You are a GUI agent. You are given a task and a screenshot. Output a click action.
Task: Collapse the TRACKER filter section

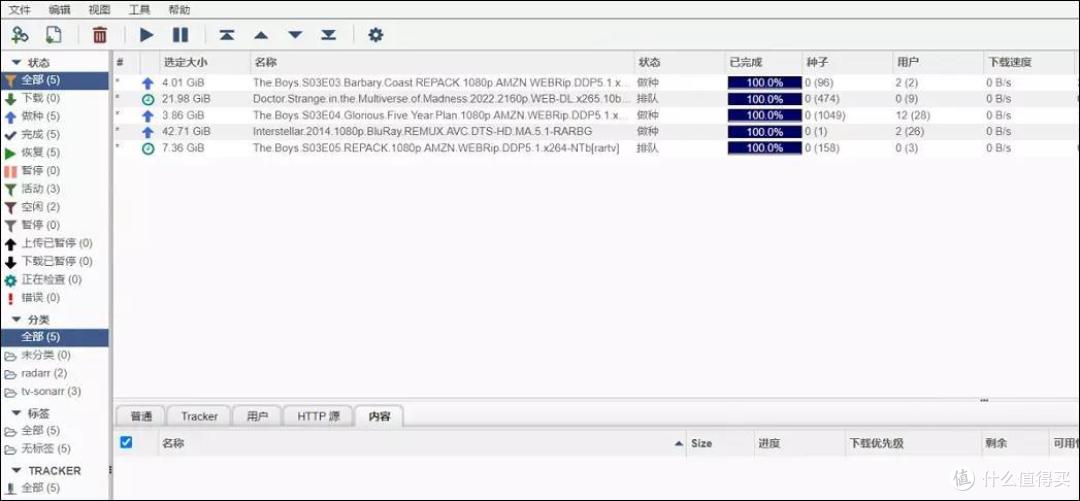[x=17, y=471]
